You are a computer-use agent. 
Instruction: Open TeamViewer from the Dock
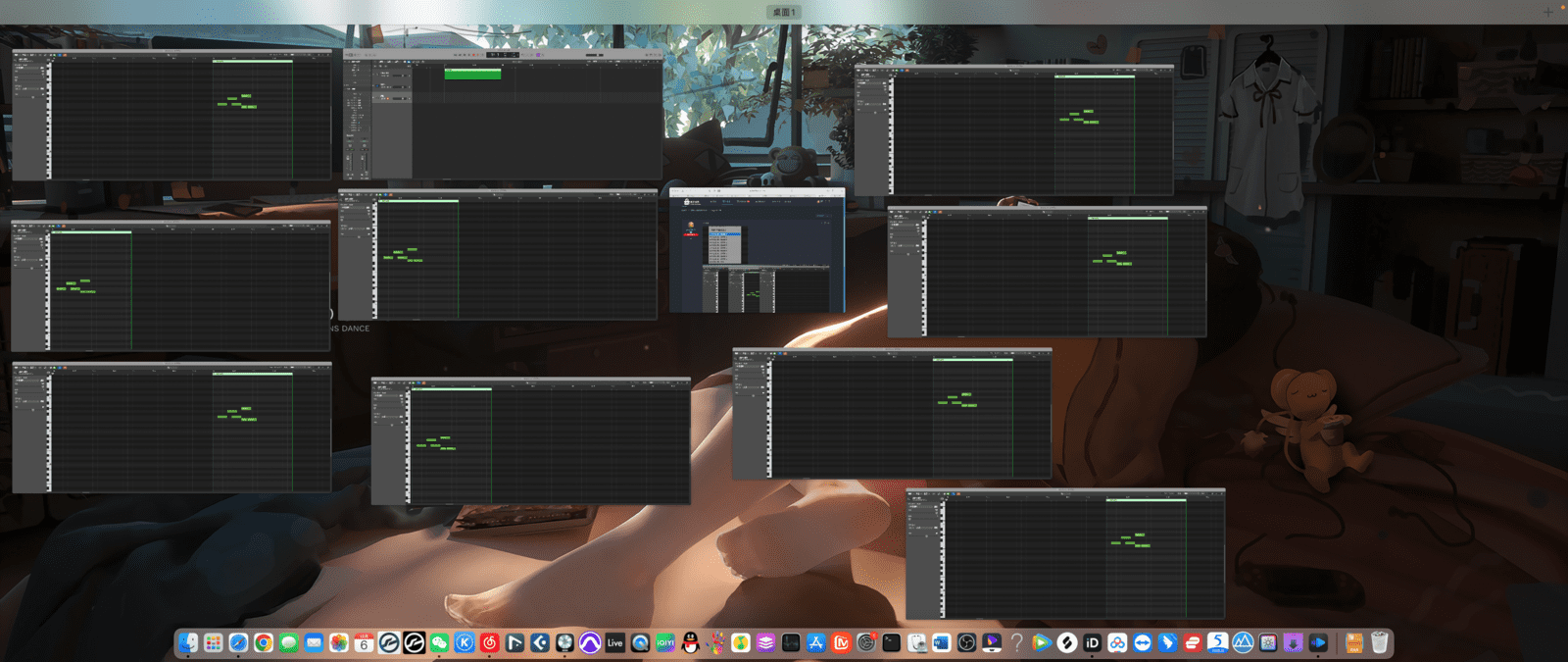tap(1143, 642)
